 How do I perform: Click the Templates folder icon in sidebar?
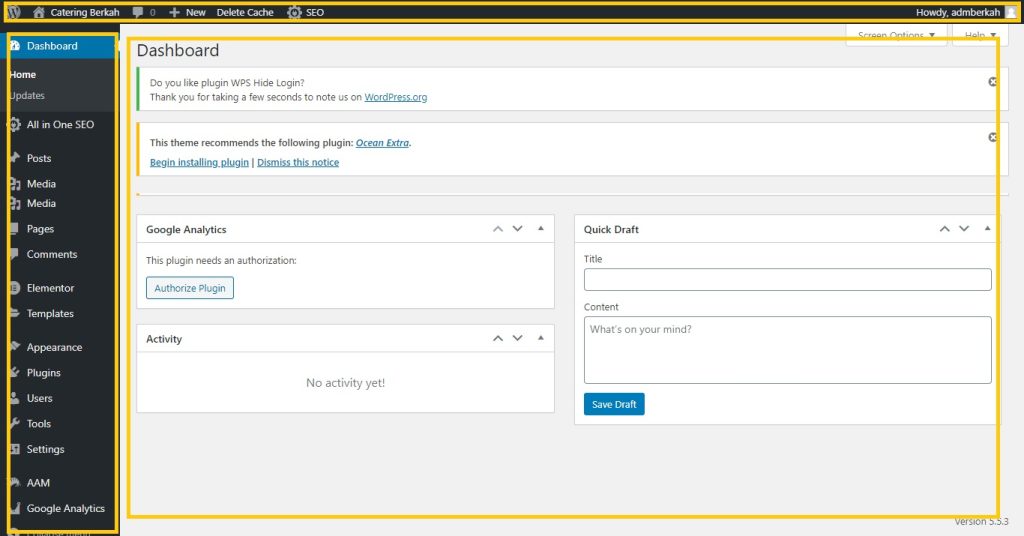[x=15, y=313]
